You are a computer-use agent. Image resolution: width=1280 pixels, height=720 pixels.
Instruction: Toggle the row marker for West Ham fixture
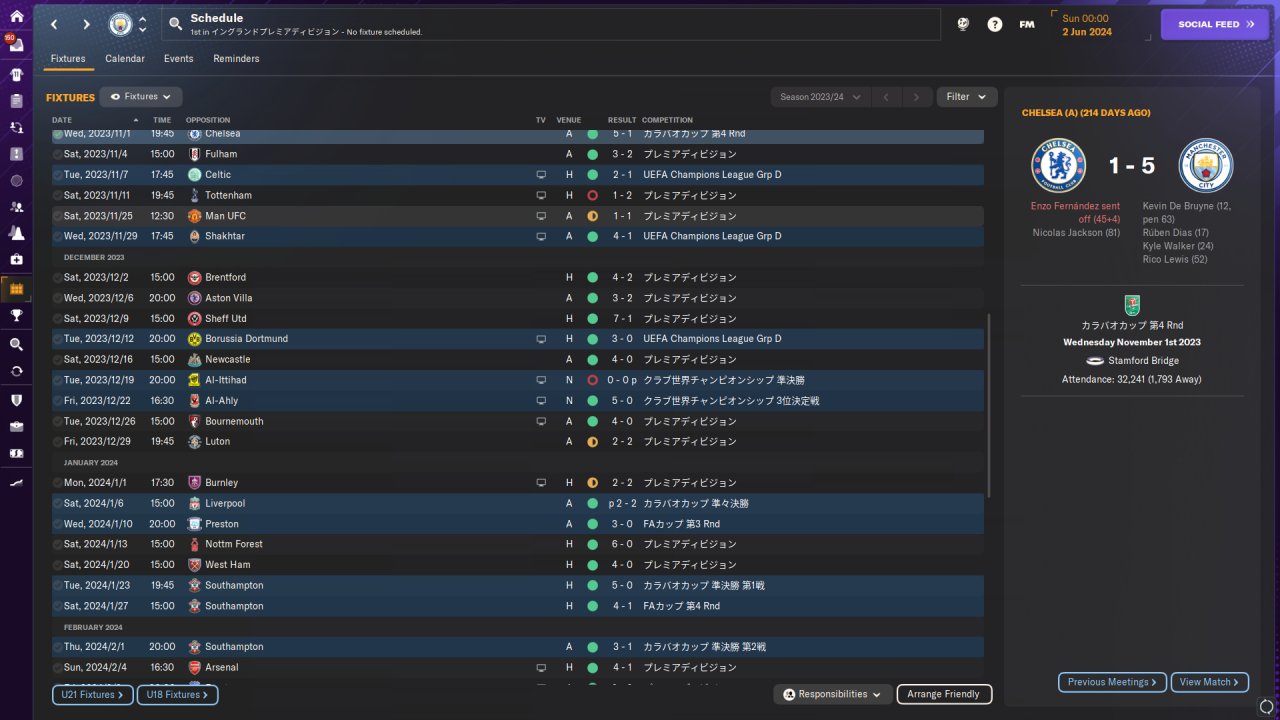click(58, 565)
